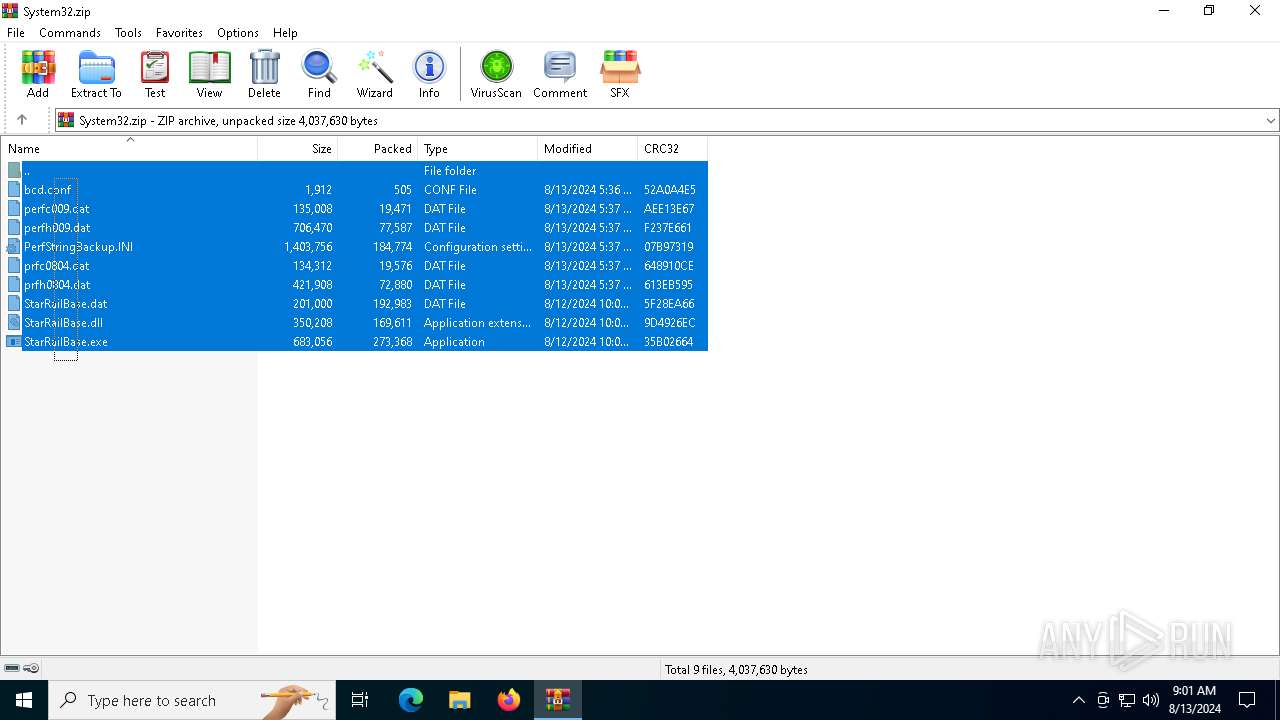Open the File menu
1280x720 pixels.
16,33
